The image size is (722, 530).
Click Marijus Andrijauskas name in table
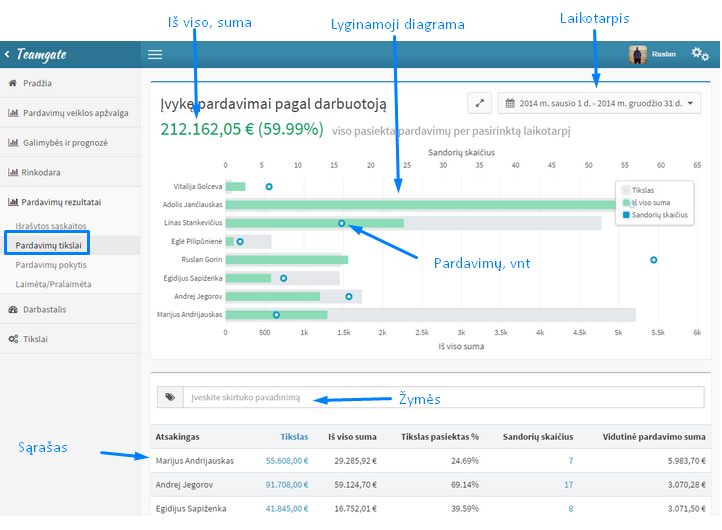tap(195, 460)
